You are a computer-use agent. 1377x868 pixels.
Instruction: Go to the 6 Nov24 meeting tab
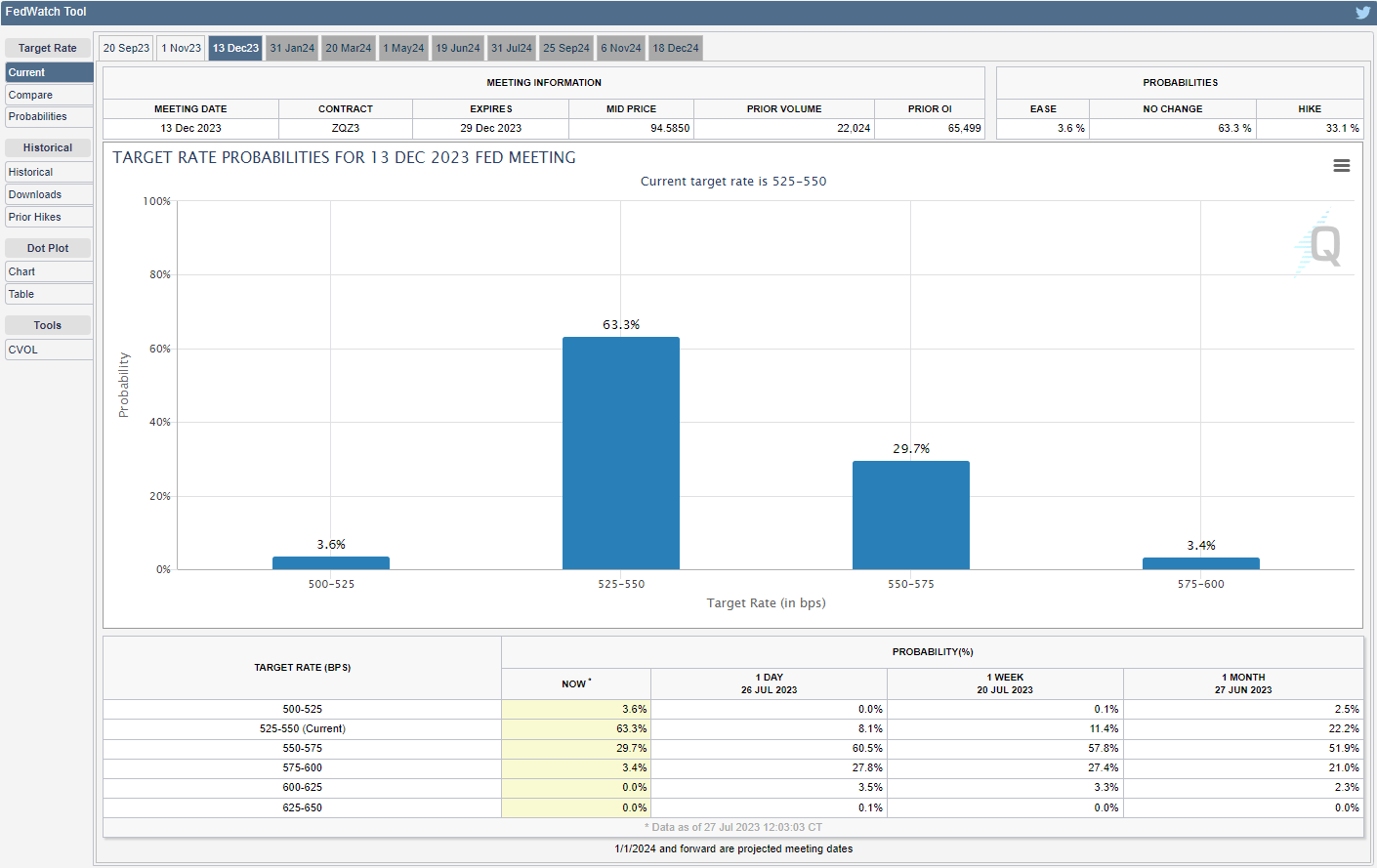tap(621, 48)
